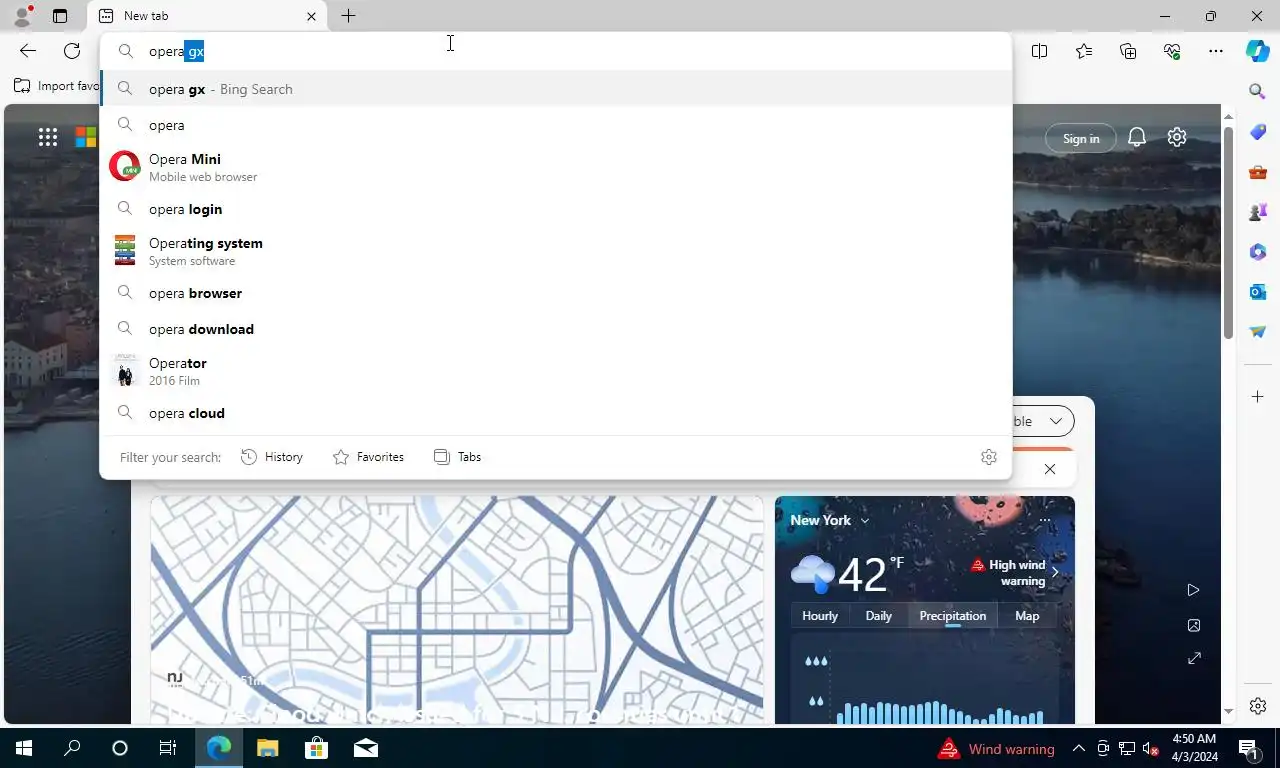The height and width of the screenshot is (768, 1280).
Task: Expand New York location dropdown
Action: coord(830,520)
